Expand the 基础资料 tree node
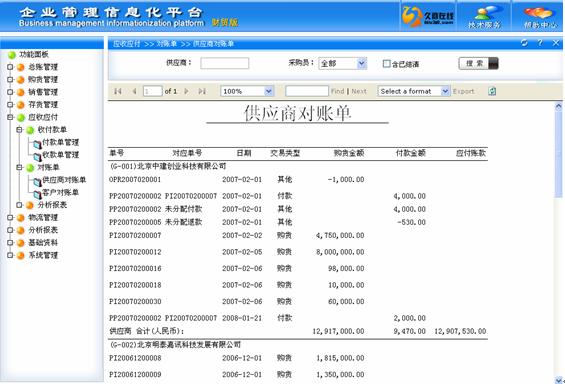 (10, 243)
